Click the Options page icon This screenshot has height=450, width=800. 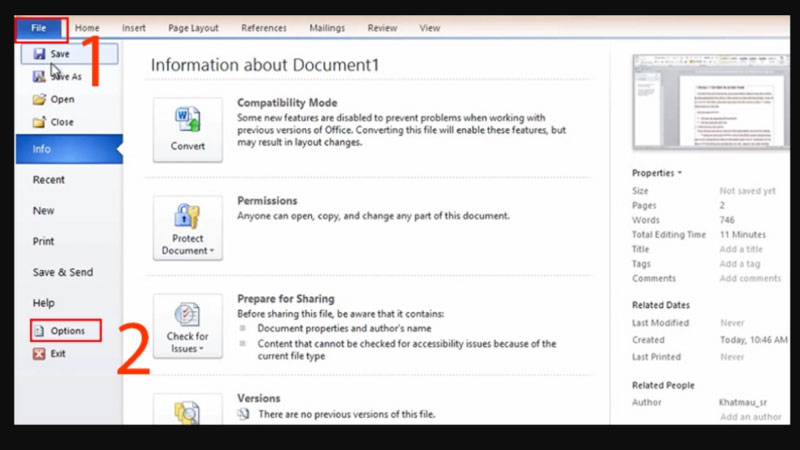point(39,331)
